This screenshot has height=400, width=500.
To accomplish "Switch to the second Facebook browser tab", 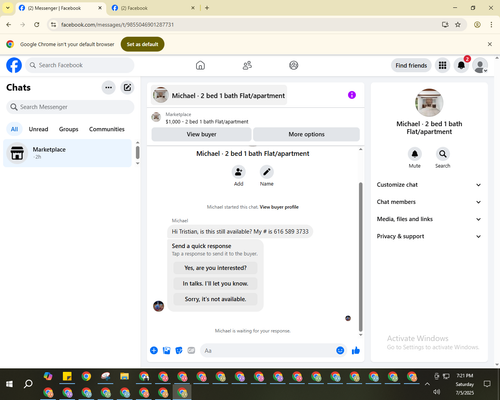I will click(x=153, y=8).
